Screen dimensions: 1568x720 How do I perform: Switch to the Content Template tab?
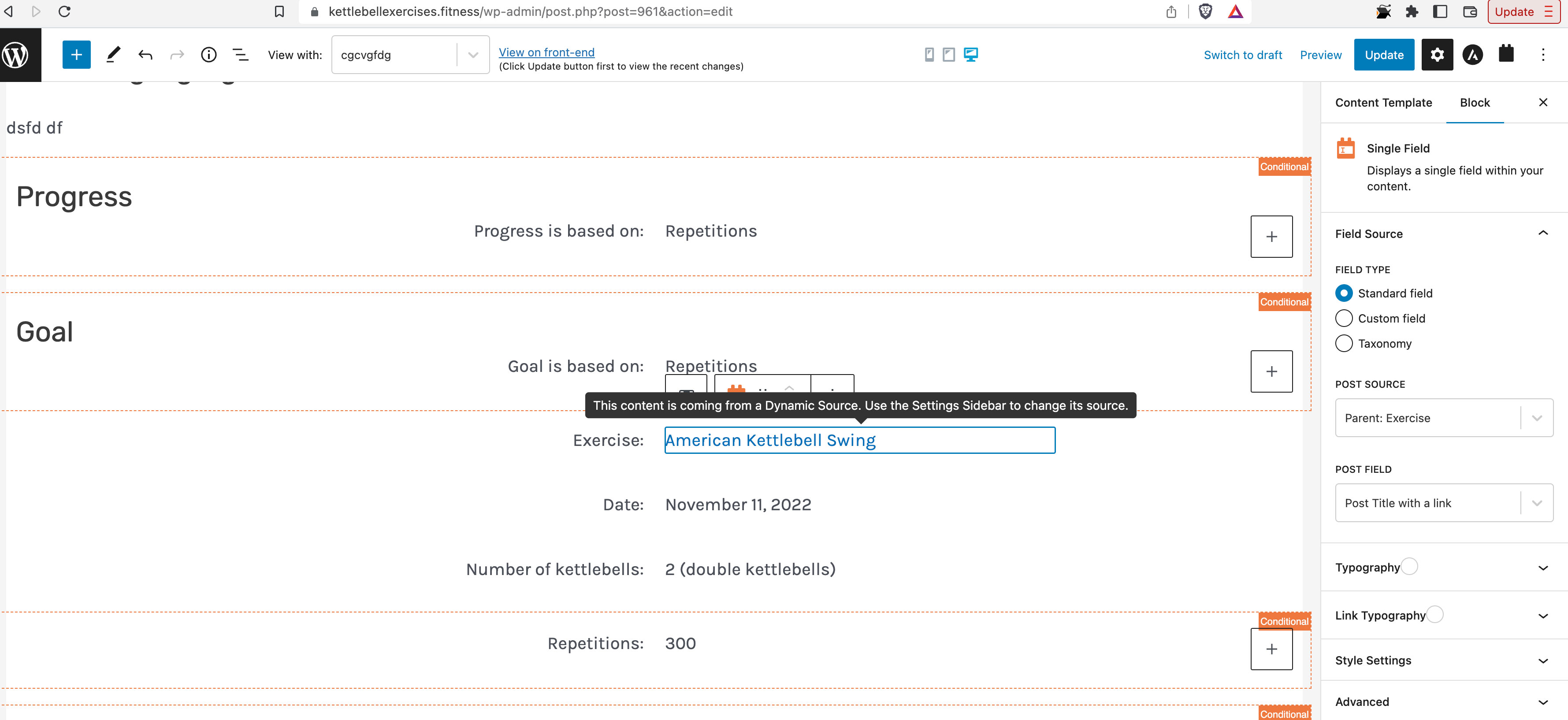pyautogui.click(x=1383, y=103)
